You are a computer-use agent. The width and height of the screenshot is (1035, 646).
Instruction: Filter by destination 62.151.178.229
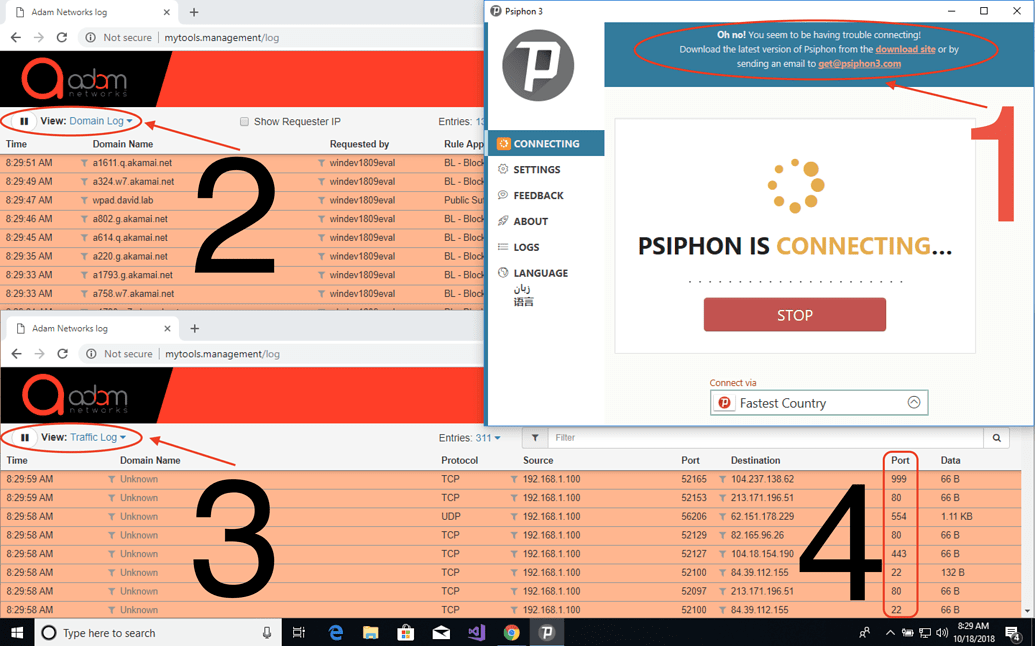tap(722, 517)
